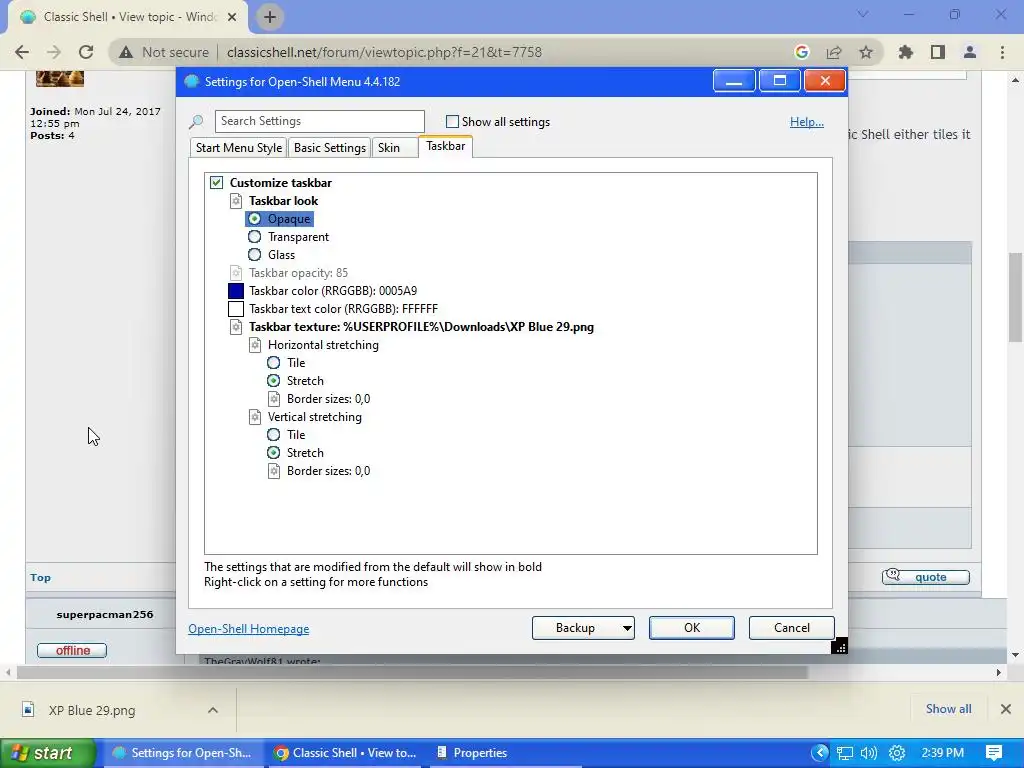Open the network tray icon
Viewport: 1024px width, 768px height.
(845, 753)
